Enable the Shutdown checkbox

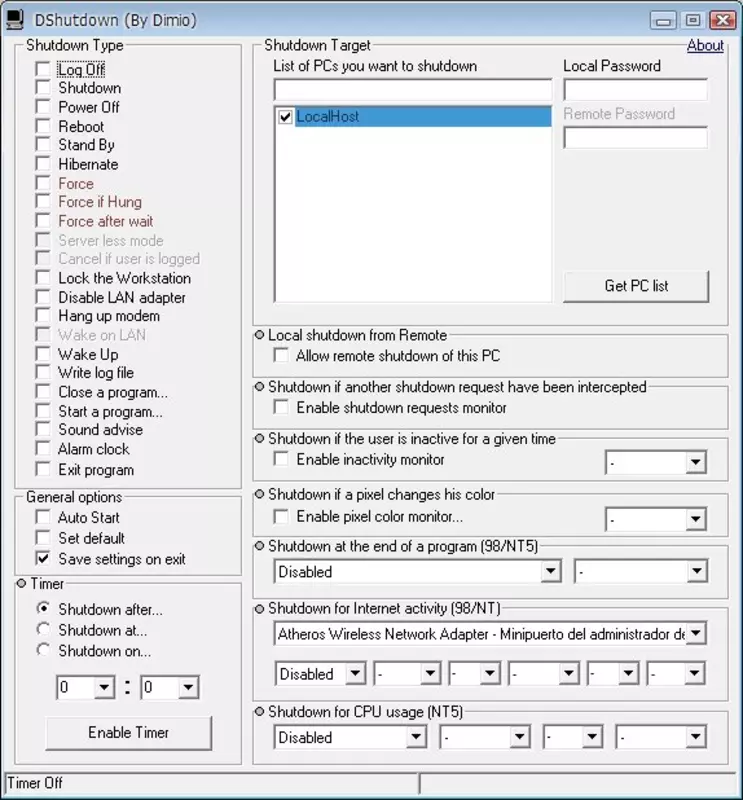pyautogui.click(x=43, y=88)
